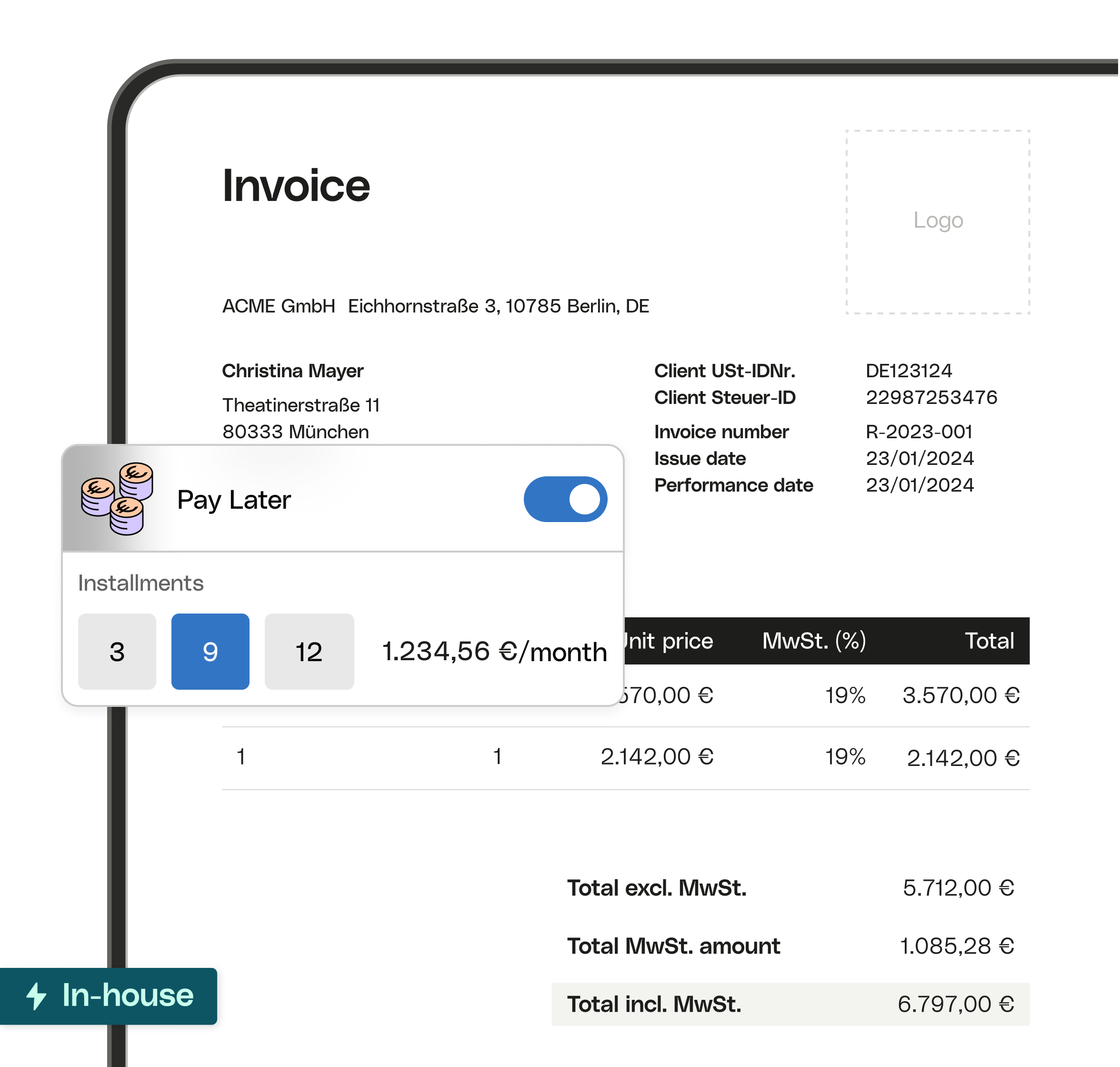This screenshot has height=1067, width=1120.
Task: Click the Issue date label
Action: point(700,458)
